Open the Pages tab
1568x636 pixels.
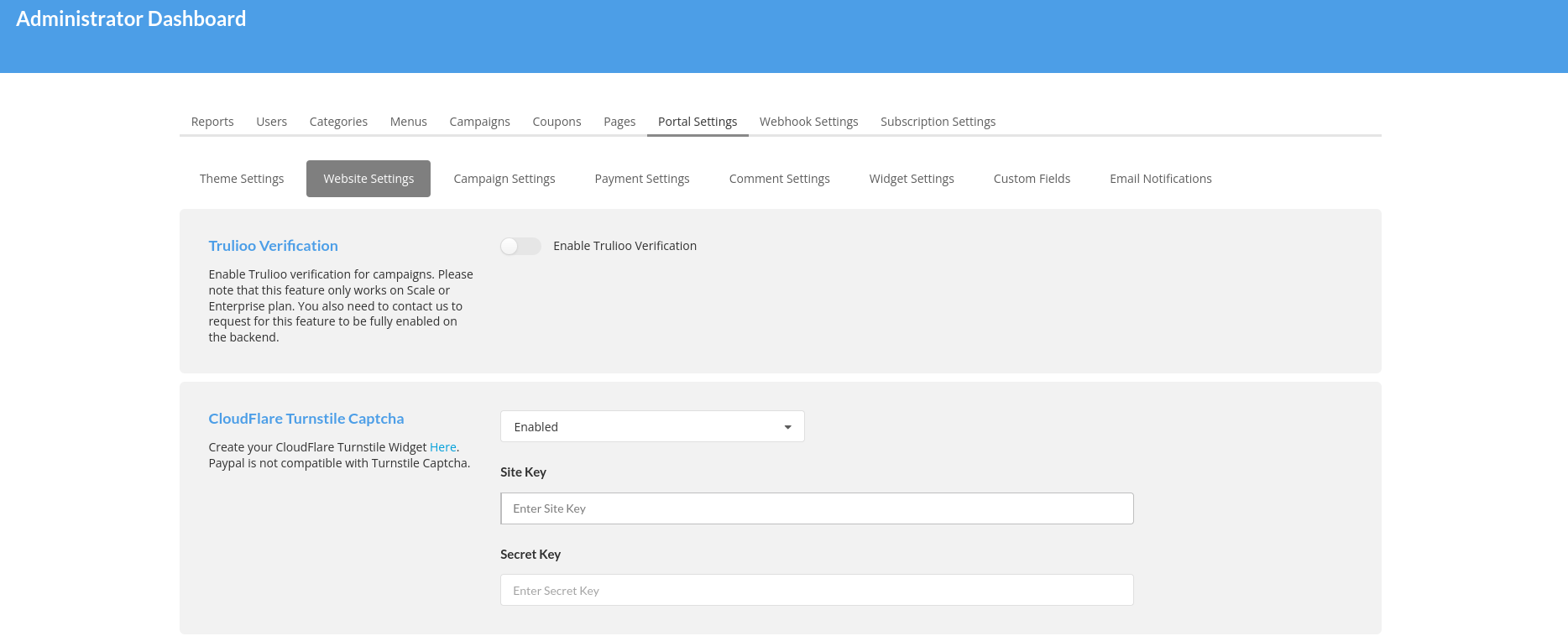[619, 122]
